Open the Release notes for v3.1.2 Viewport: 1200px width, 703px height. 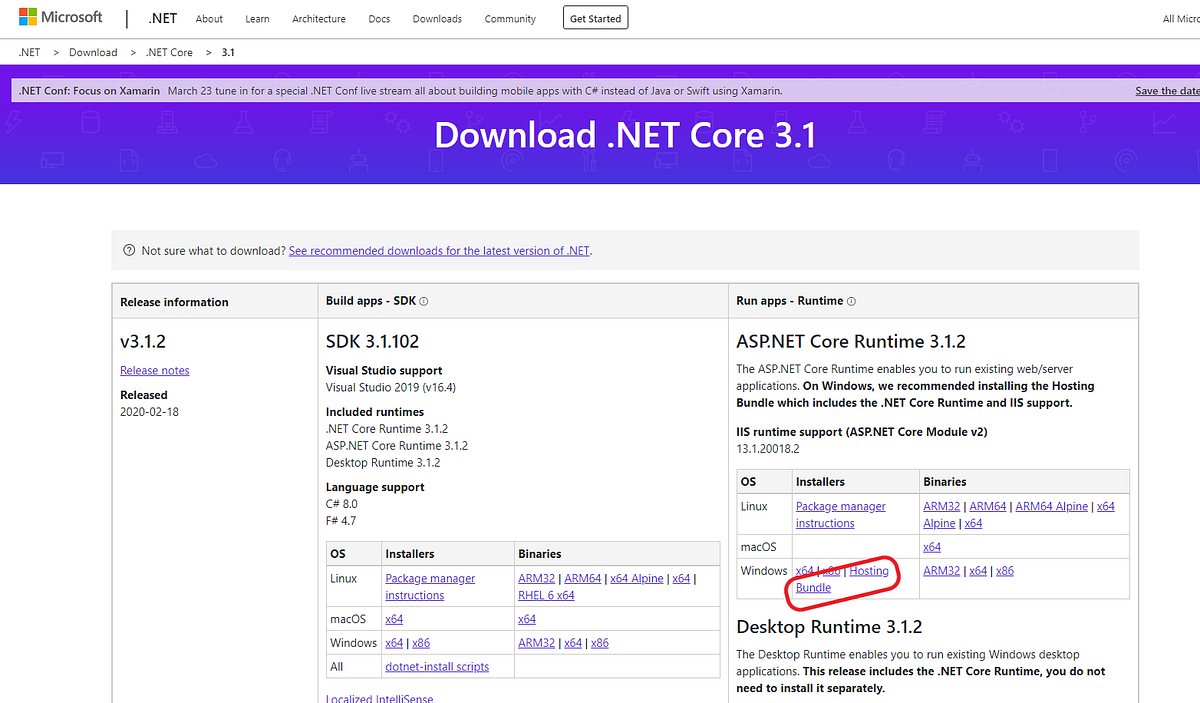(154, 370)
